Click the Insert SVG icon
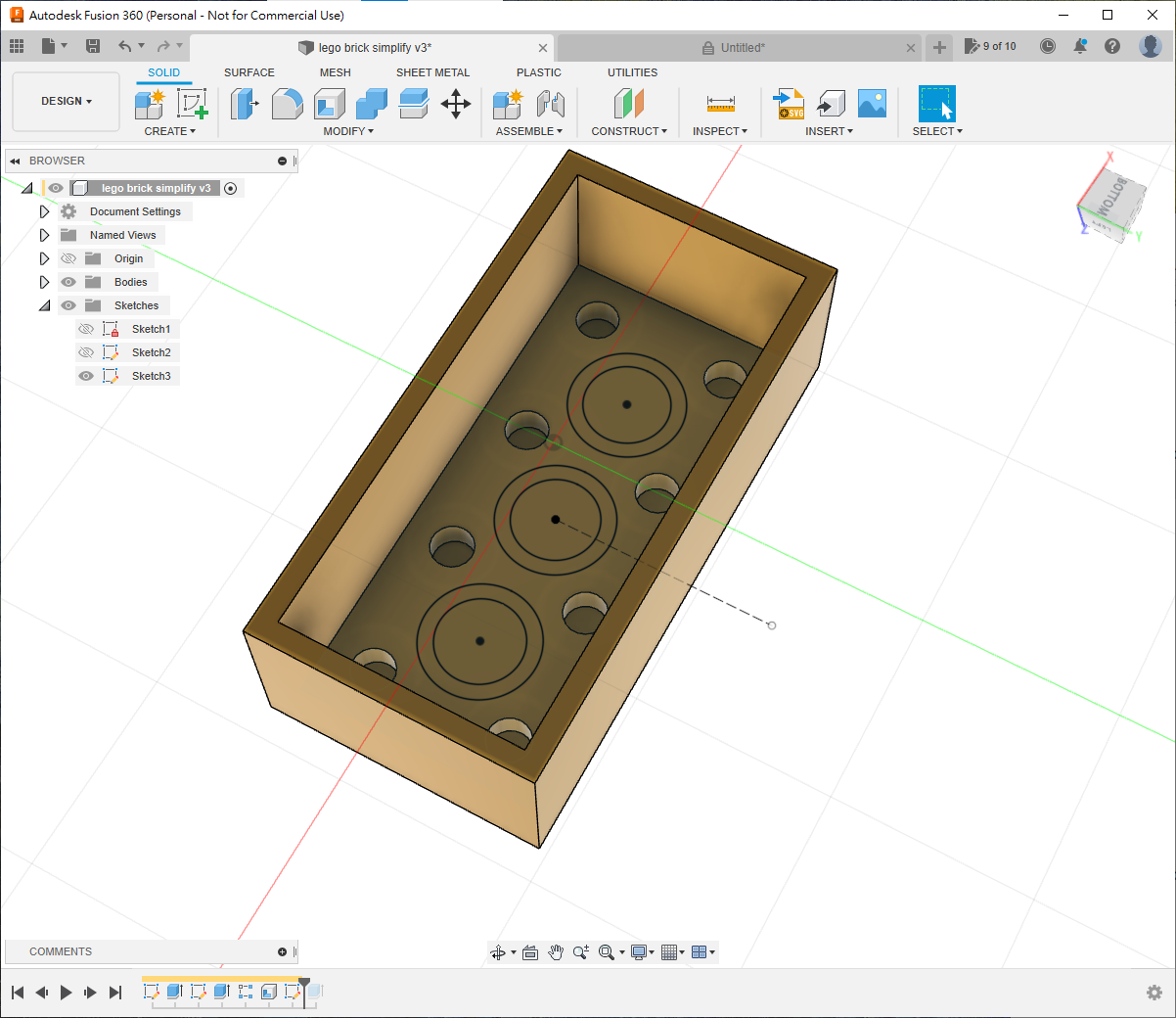 (x=789, y=104)
